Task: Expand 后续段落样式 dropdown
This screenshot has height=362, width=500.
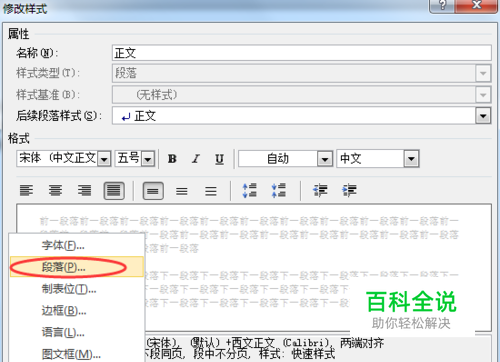Action: pos(483,116)
